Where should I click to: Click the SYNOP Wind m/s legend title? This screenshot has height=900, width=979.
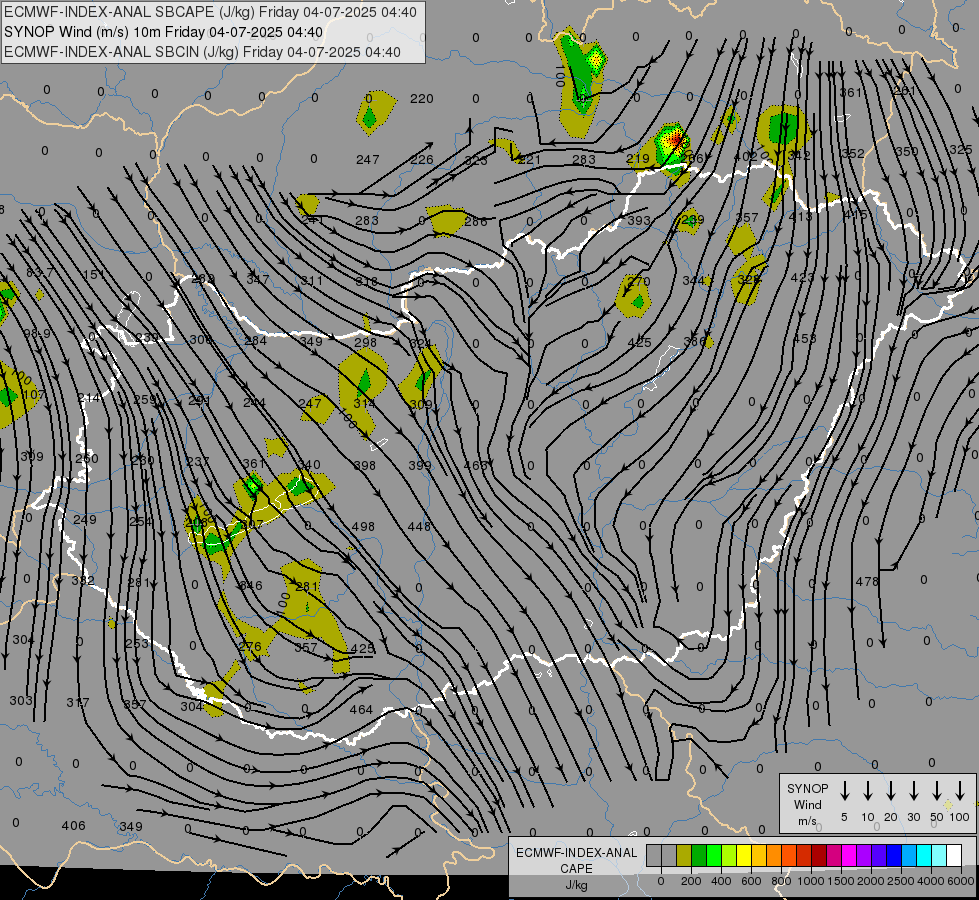point(807,804)
